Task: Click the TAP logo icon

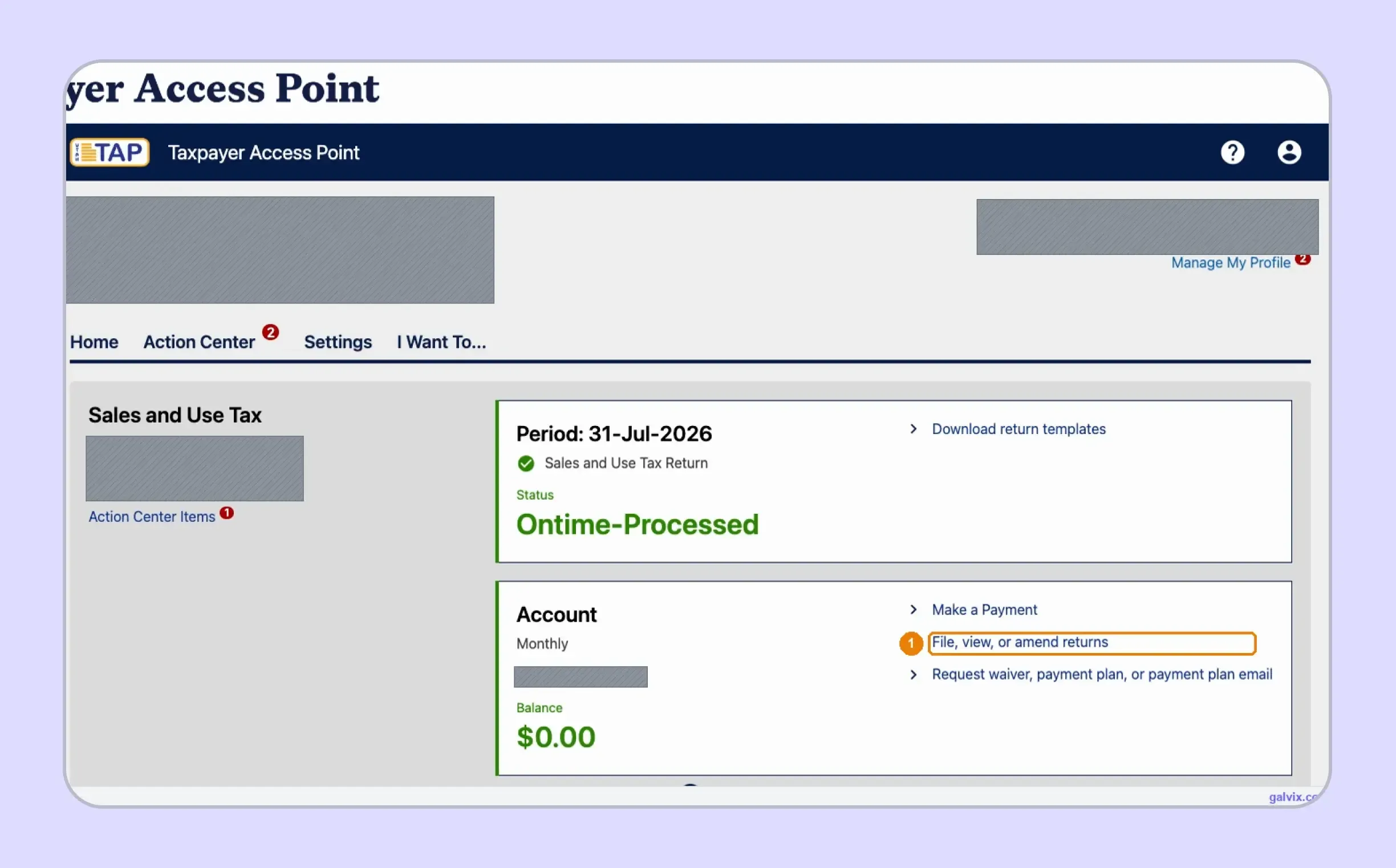Action: click(109, 152)
